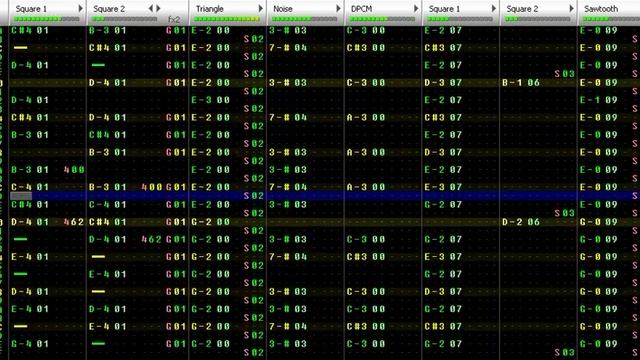Click the Noise channel volume meter

click(305, 19)
